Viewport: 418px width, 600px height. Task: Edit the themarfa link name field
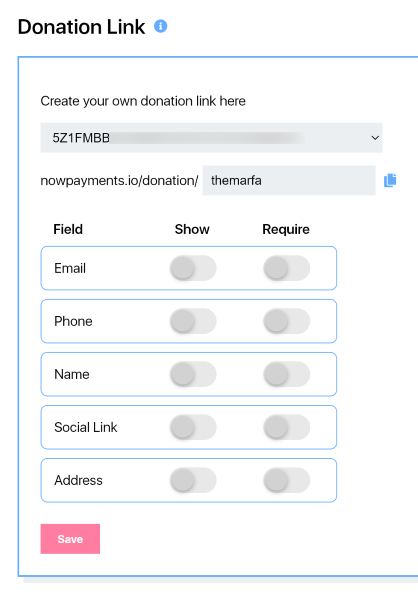[x=289, y=180]
